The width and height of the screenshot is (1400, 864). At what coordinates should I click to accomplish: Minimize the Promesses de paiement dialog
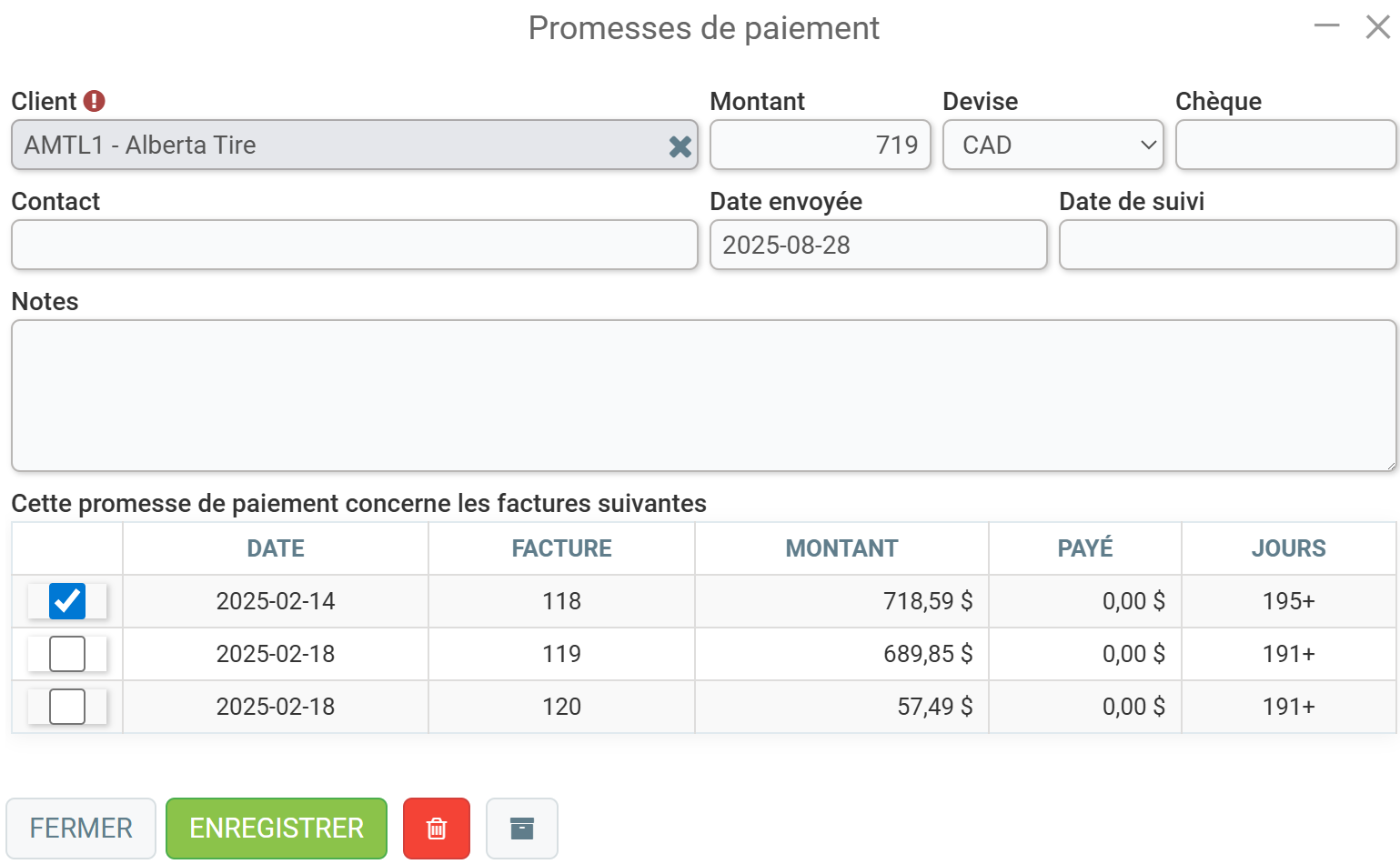point(1326,26)
